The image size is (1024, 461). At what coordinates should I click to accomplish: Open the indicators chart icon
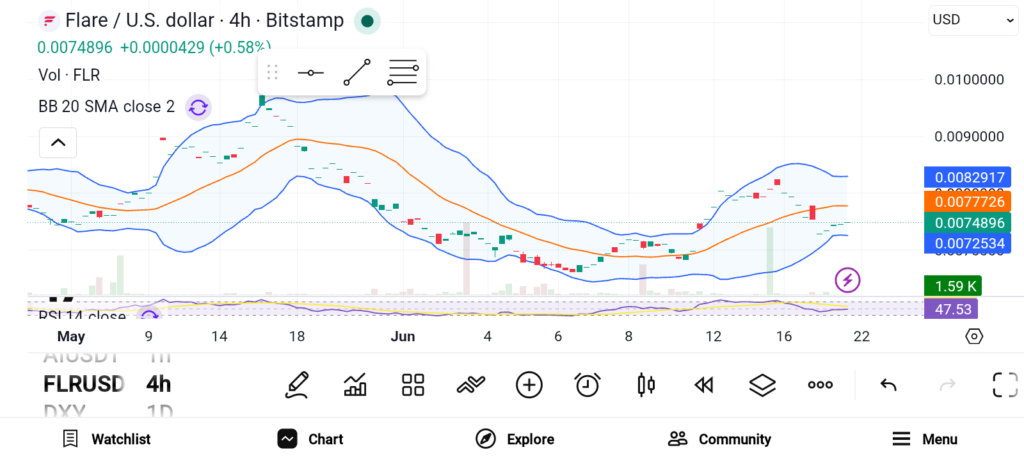355,385
